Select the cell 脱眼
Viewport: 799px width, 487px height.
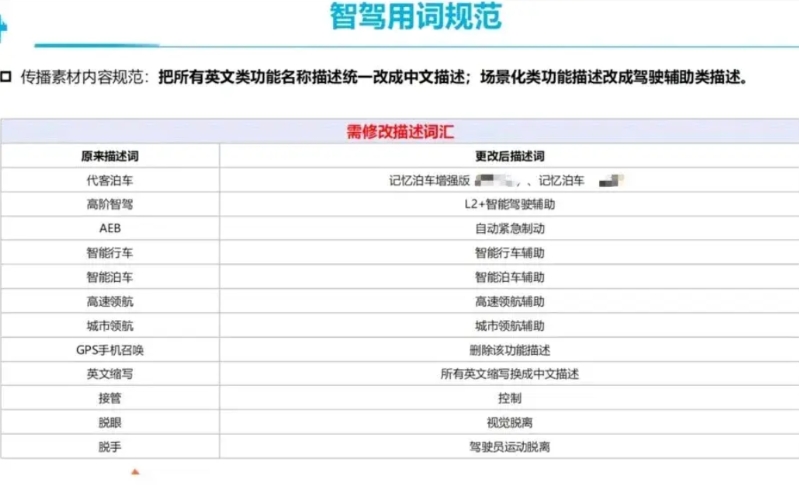[110, 422]
